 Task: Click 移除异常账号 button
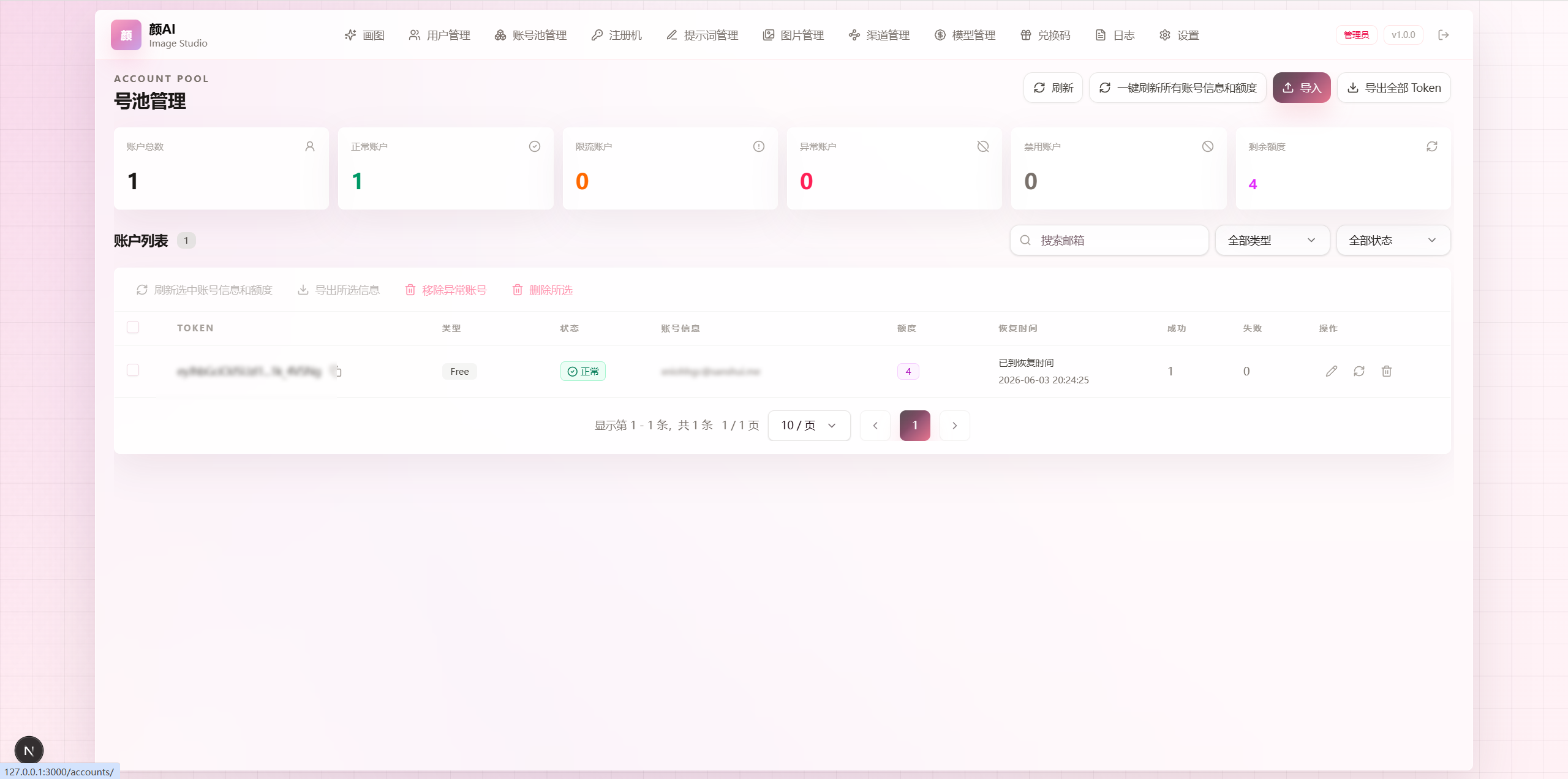[x=446, y=290]
